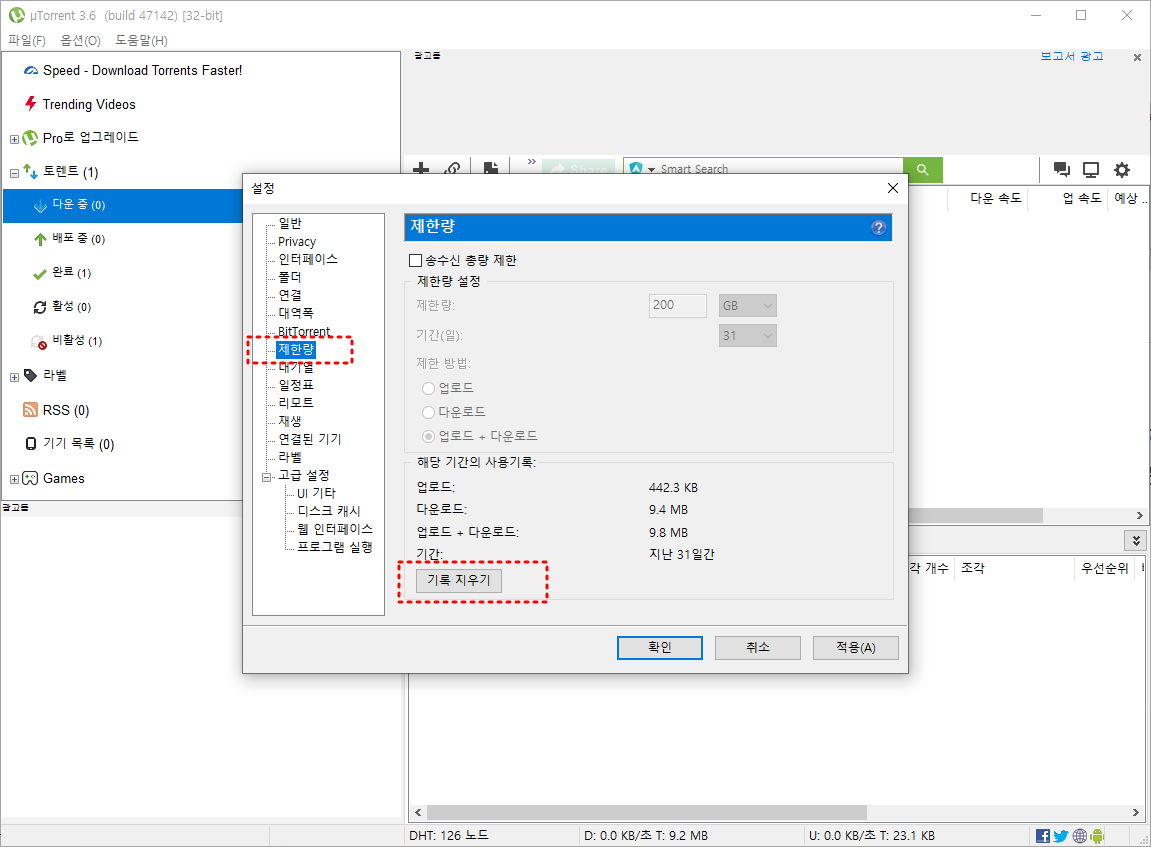Click the 확인 button

click(660, 647)
